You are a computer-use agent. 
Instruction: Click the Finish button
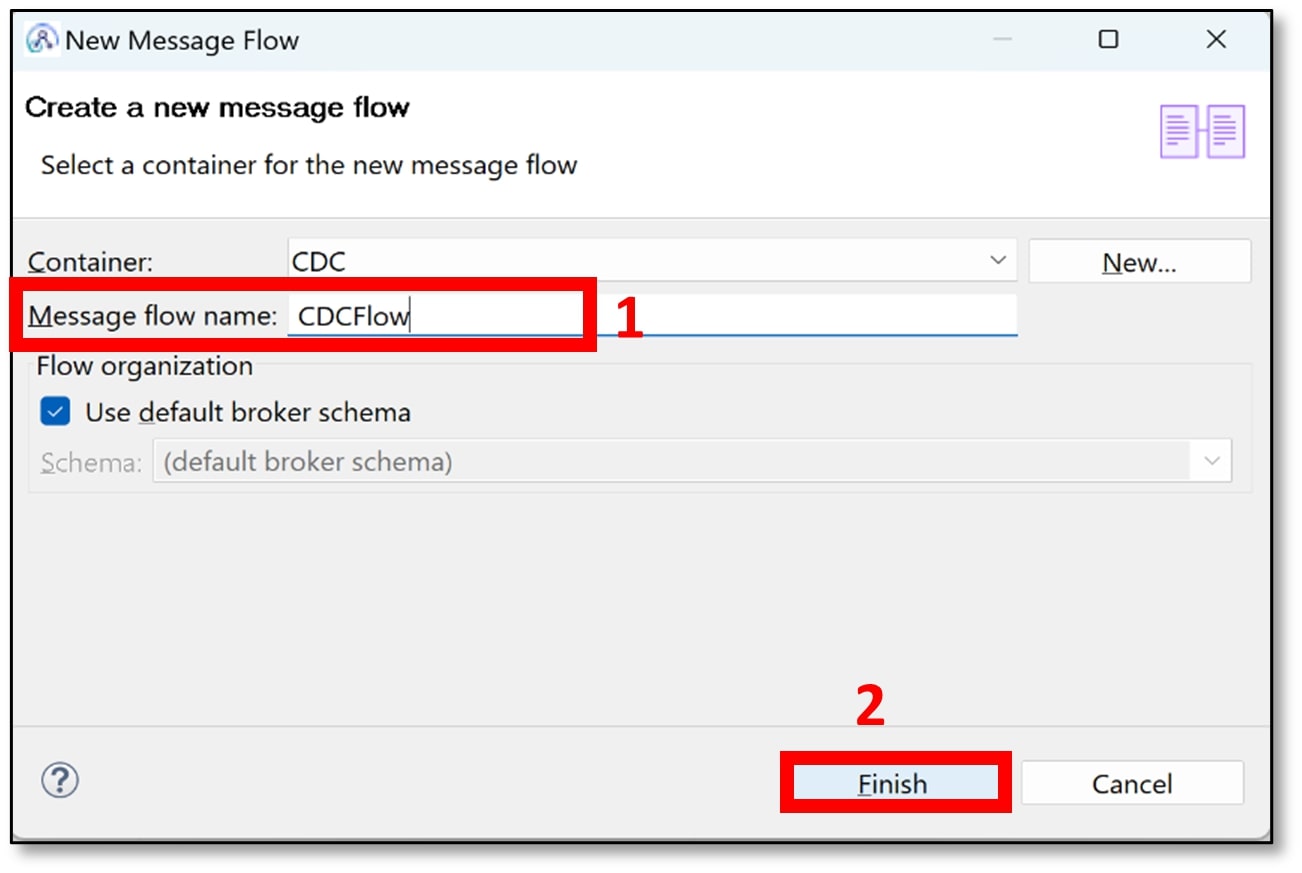coord(893,783)
